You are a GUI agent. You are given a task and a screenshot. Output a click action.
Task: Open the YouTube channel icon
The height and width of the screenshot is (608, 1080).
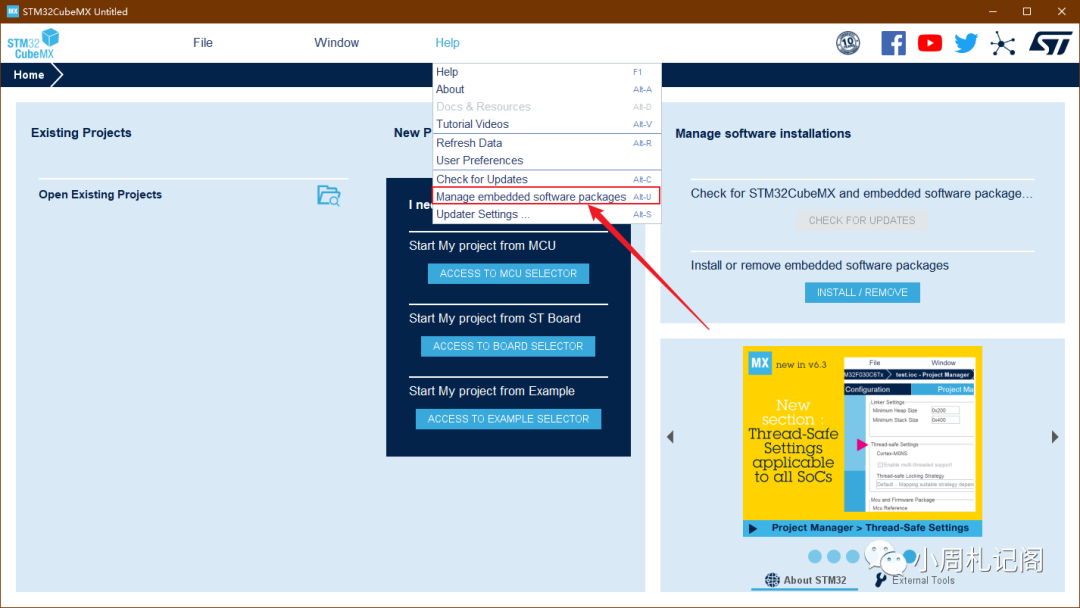[930, 43]
